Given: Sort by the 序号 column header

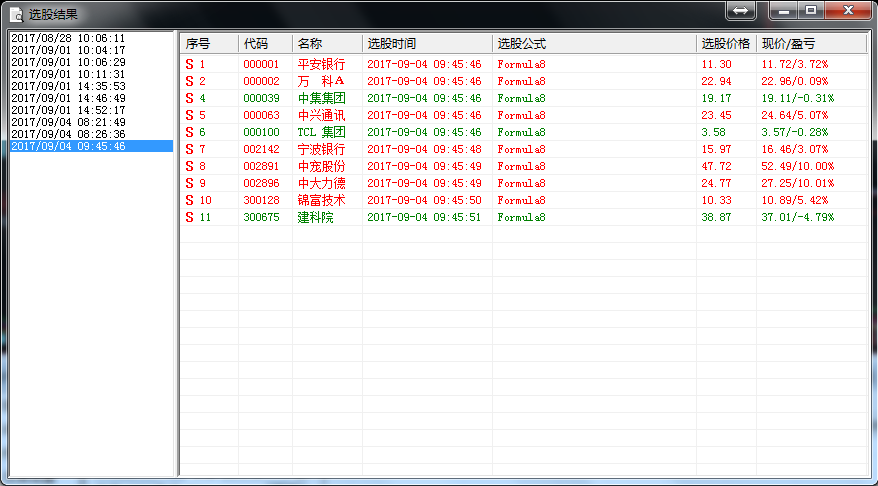Looking at the screenshot, I should point(209,44).
